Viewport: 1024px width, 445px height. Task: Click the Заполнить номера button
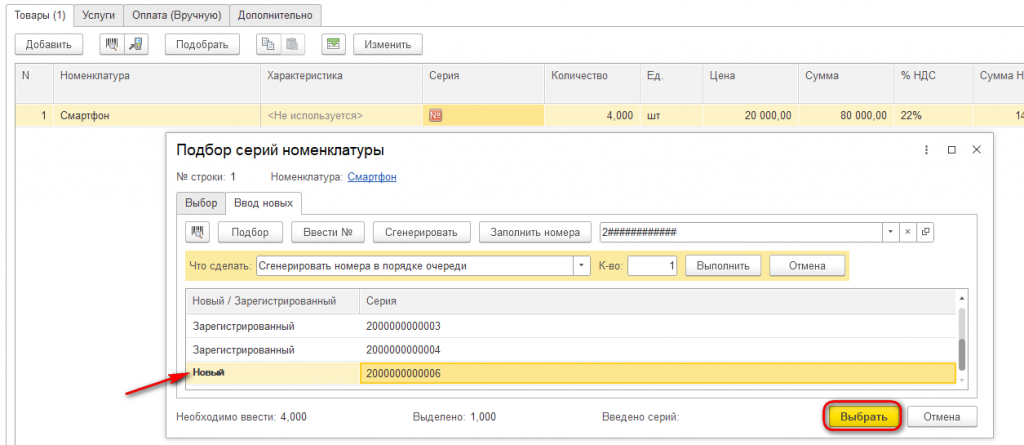(x=535, y=232)
